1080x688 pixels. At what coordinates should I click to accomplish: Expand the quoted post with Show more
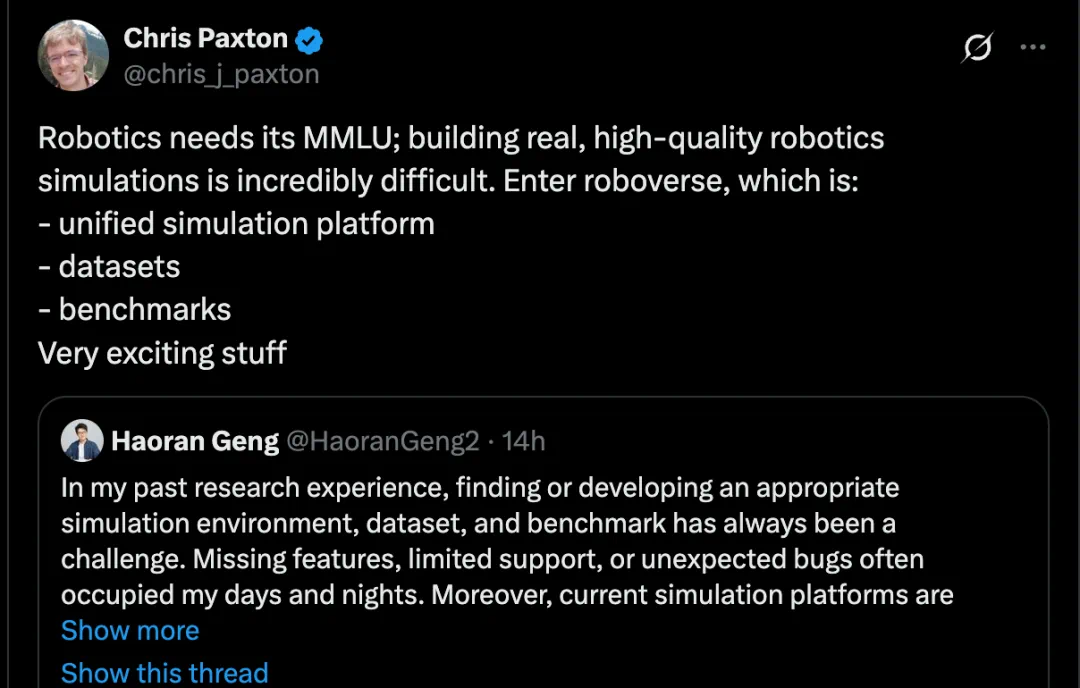pos(130,630)
